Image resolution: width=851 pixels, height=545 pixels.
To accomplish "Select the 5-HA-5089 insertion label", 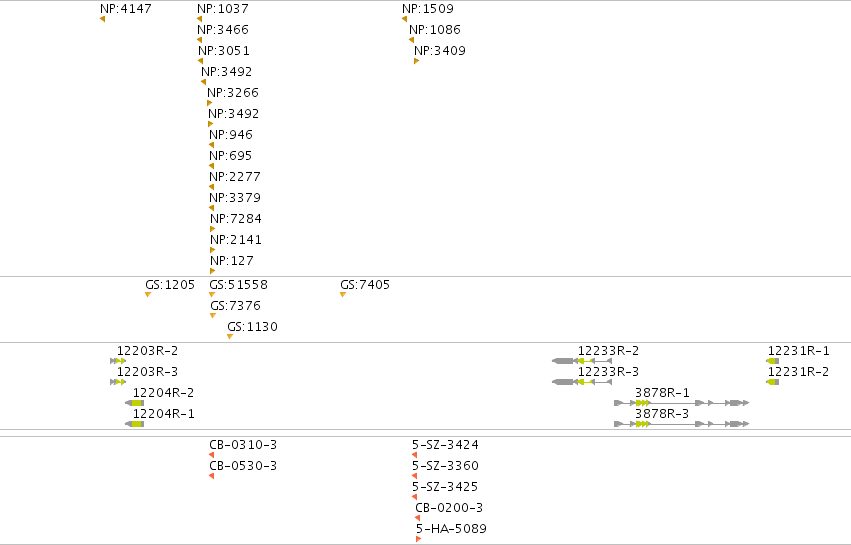I will [x=452, y=529].
